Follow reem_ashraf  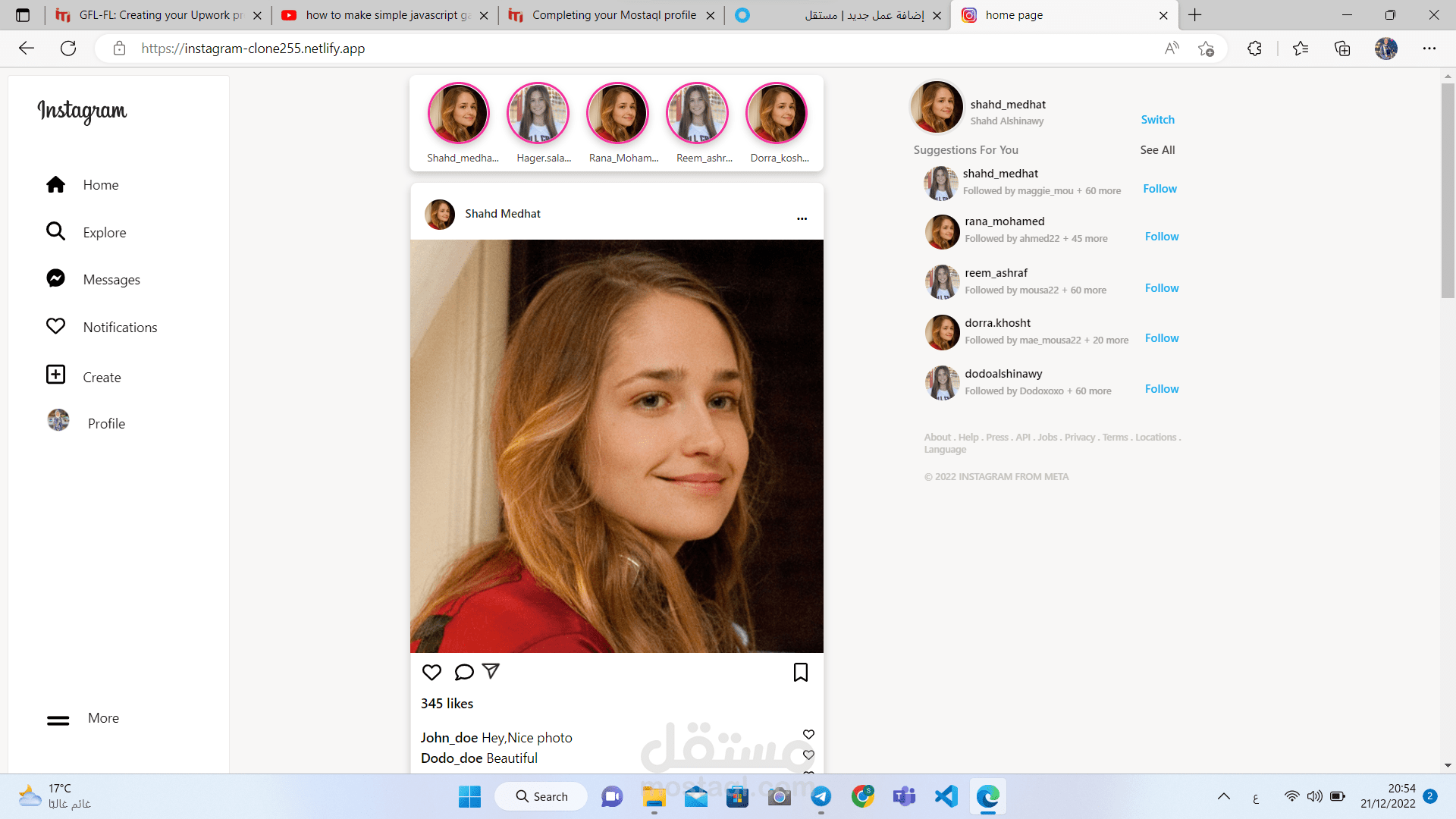tap(1162, 288)
